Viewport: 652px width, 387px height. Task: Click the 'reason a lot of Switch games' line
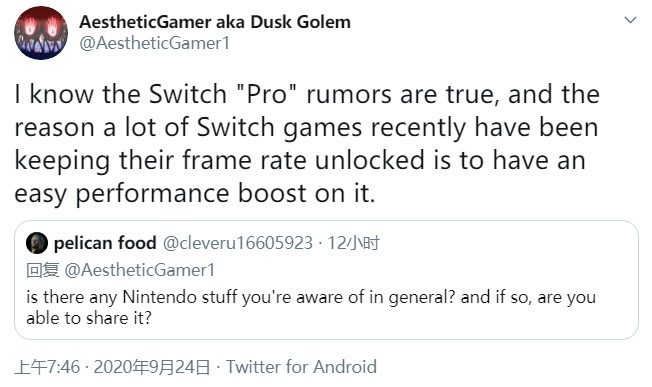point(306,128)
